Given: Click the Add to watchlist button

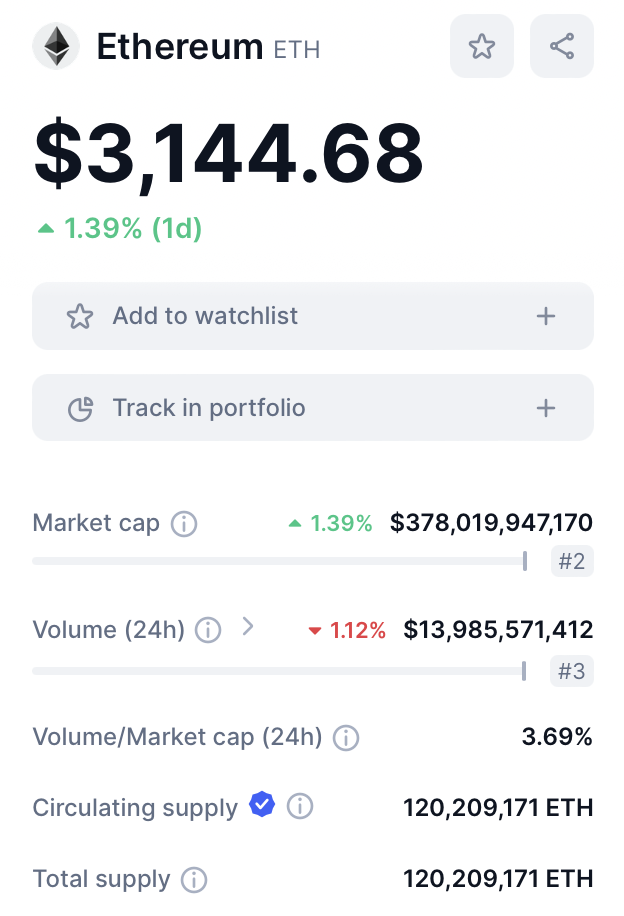Looking at the screenshot, I should point(312,316).
